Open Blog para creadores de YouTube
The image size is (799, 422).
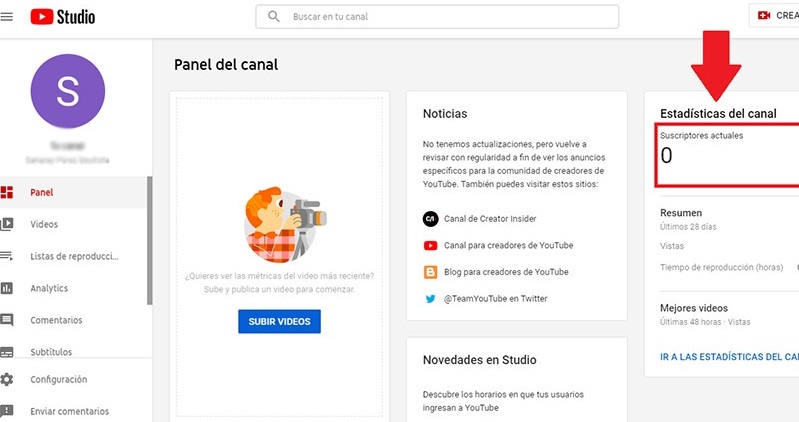click(506, 272)
